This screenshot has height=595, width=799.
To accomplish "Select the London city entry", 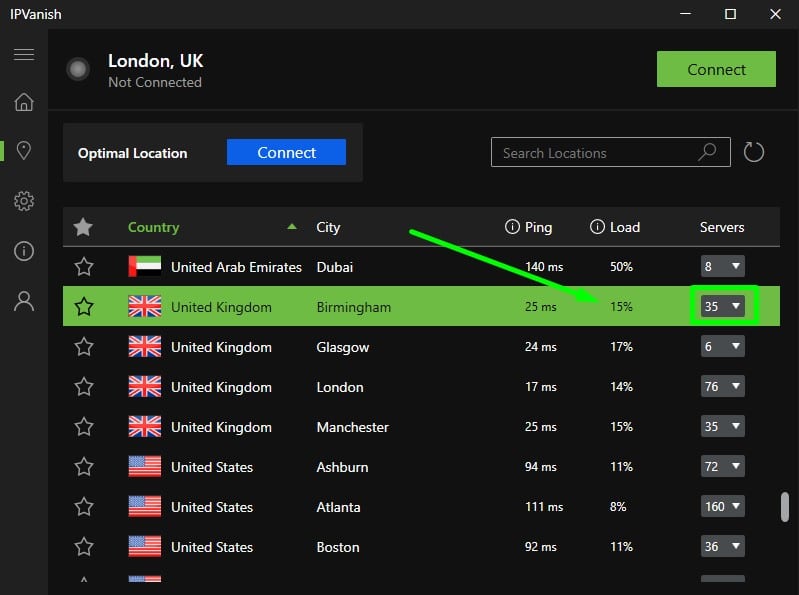I will pyautogui.click(x=340, y=387).
